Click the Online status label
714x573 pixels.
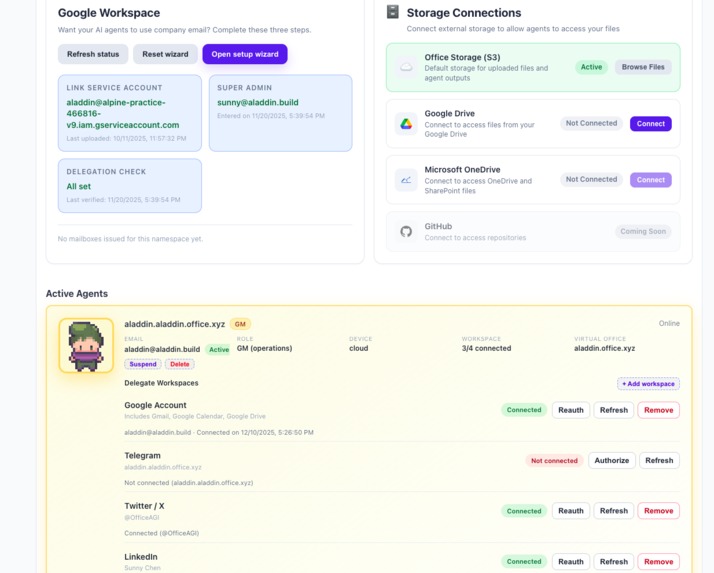click(x=669, y=323)
